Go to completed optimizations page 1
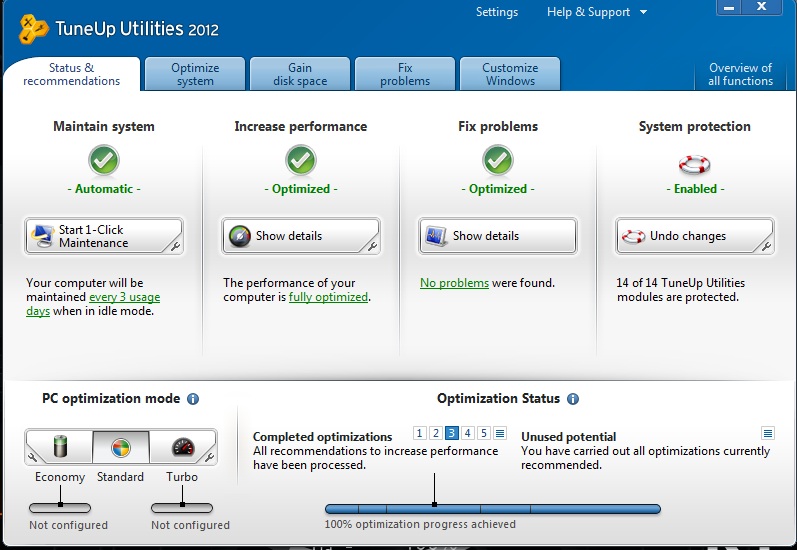 pyautogui.click(x=419, y=433)
